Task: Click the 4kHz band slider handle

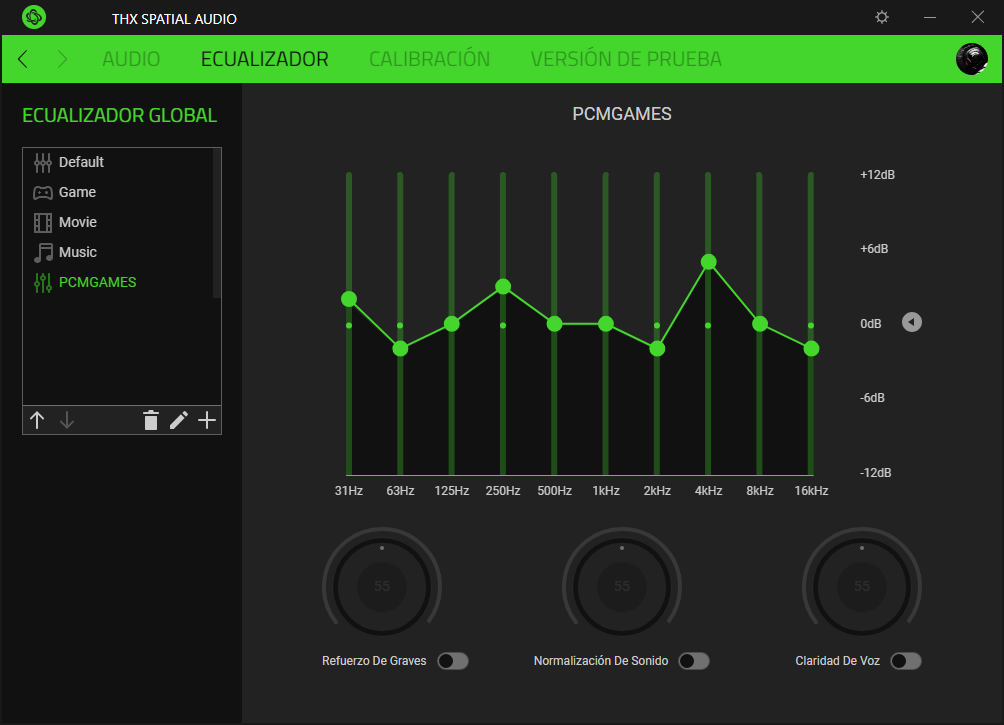Action: click(x=708, y=262)
